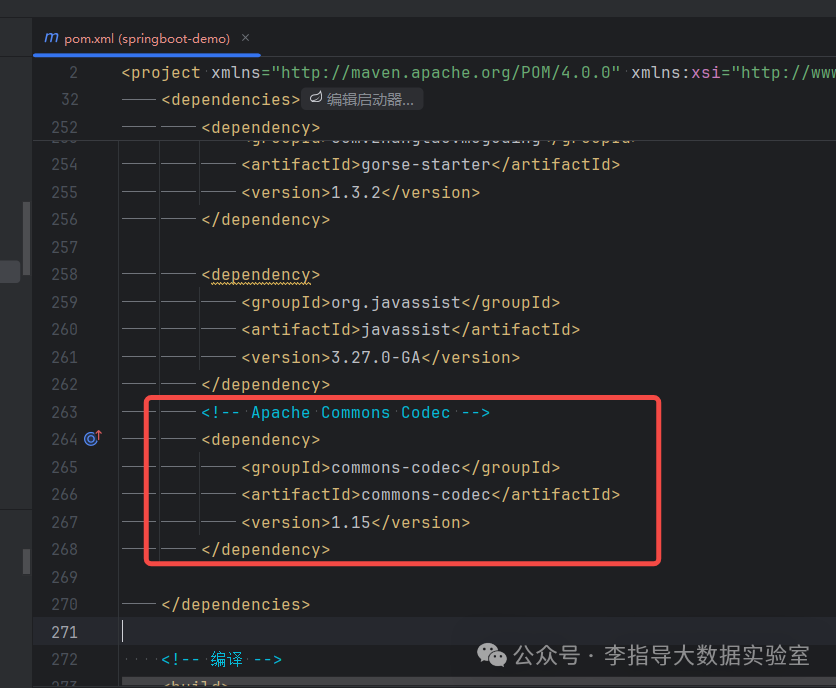836x688 pixels.
Task: Click the sticky line <project xmlns> header
Action: pyautogui.click(x=477, y=73)
